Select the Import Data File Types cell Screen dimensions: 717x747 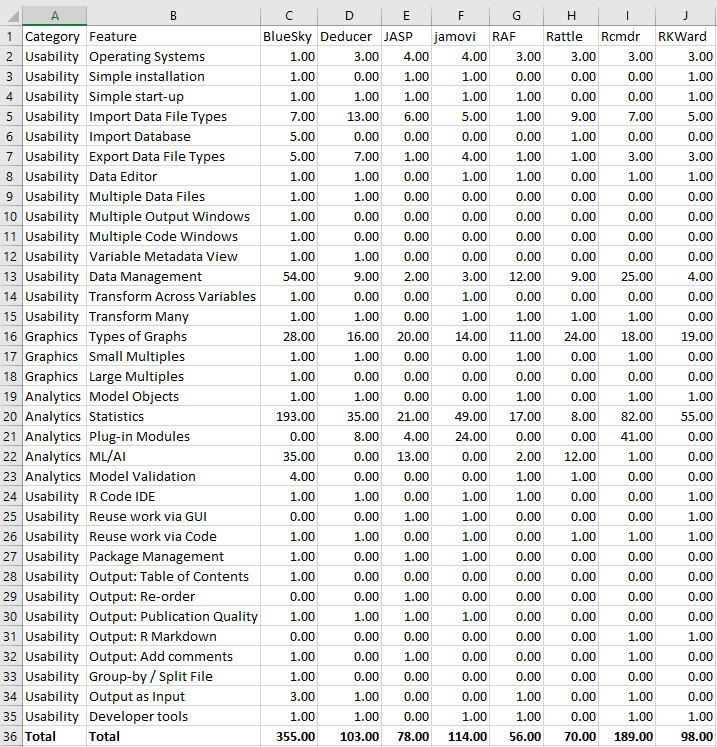pyautogui.click(x=173, y=117)
